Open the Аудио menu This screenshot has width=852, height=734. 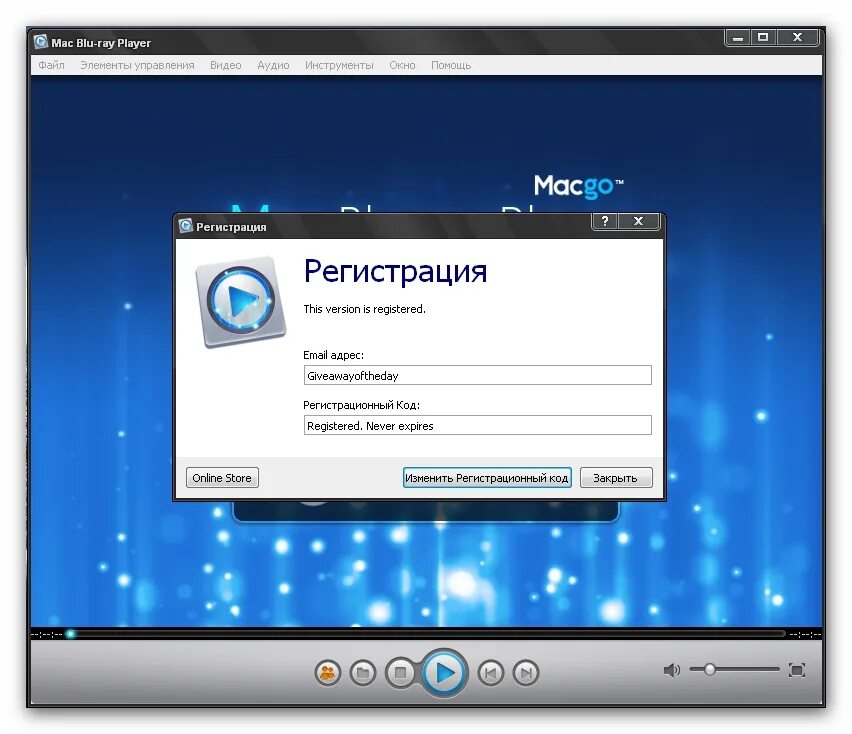tap(273, 65)
